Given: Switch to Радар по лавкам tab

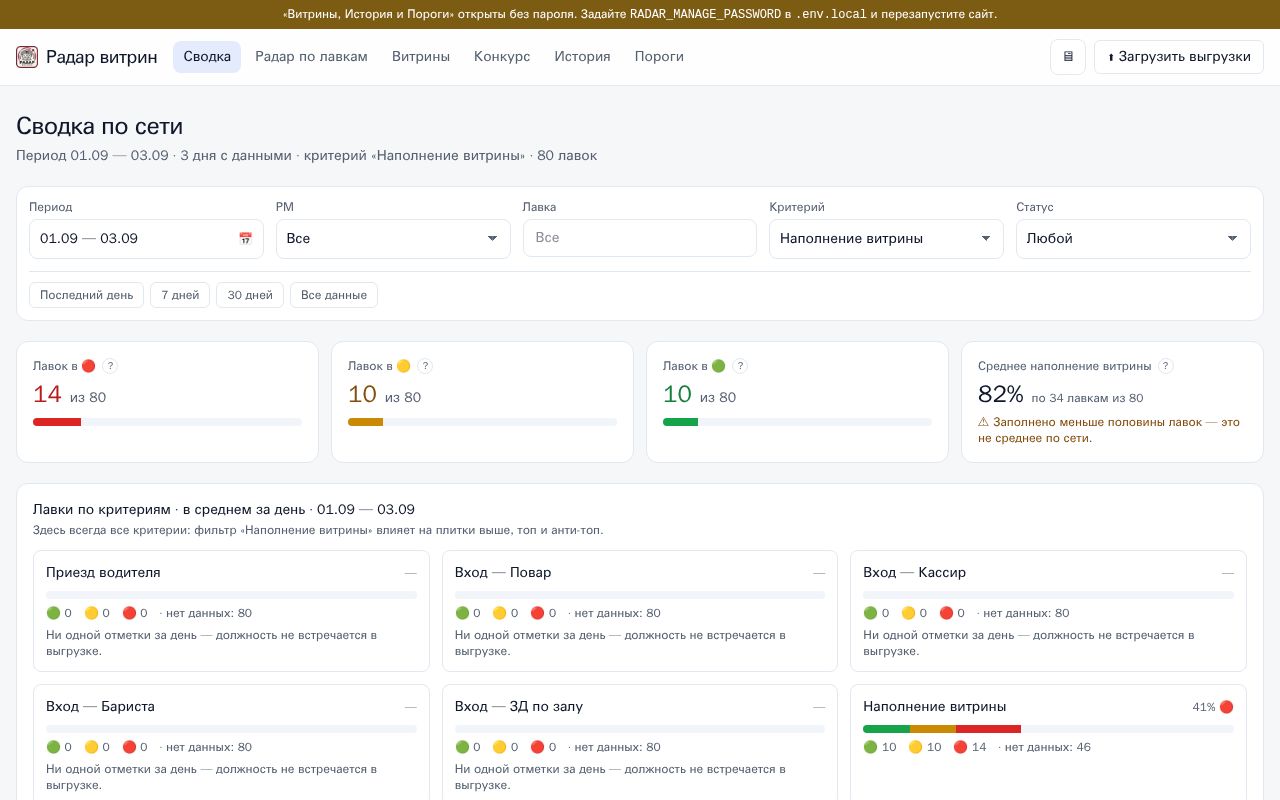Looking at the screenshot, I should point(311,57).
